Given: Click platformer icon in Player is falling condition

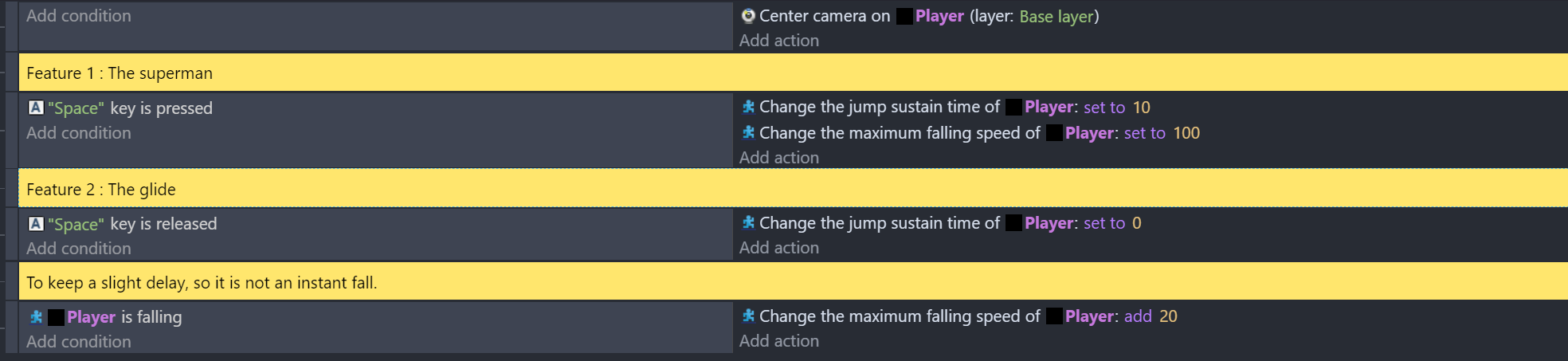Looking at the screenshot, I should 36,317.
